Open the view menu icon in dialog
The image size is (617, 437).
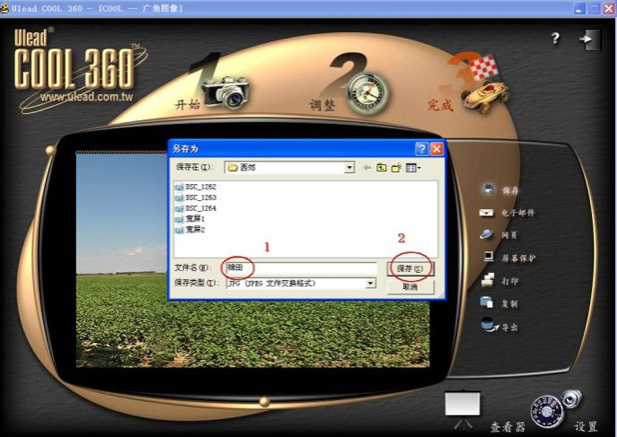(x=413, y=168)
